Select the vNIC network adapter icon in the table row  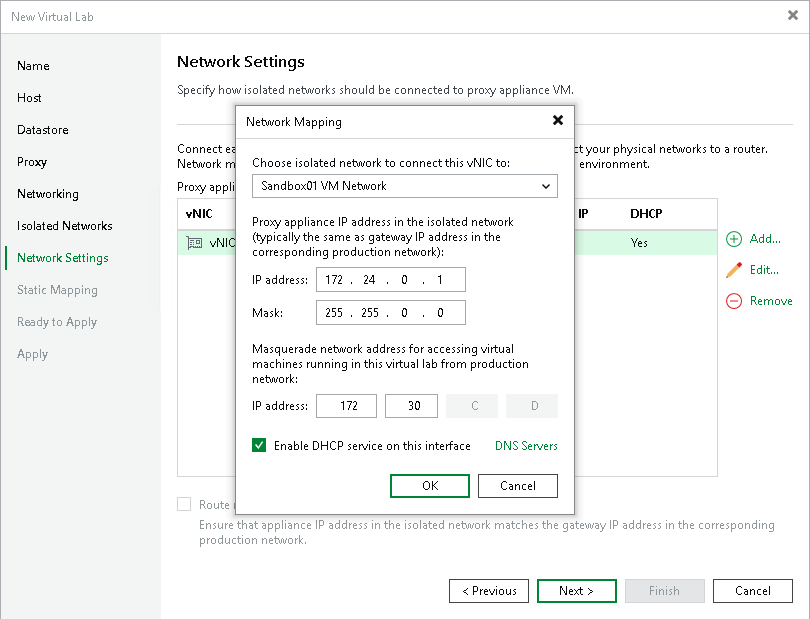tap(194, 242)
